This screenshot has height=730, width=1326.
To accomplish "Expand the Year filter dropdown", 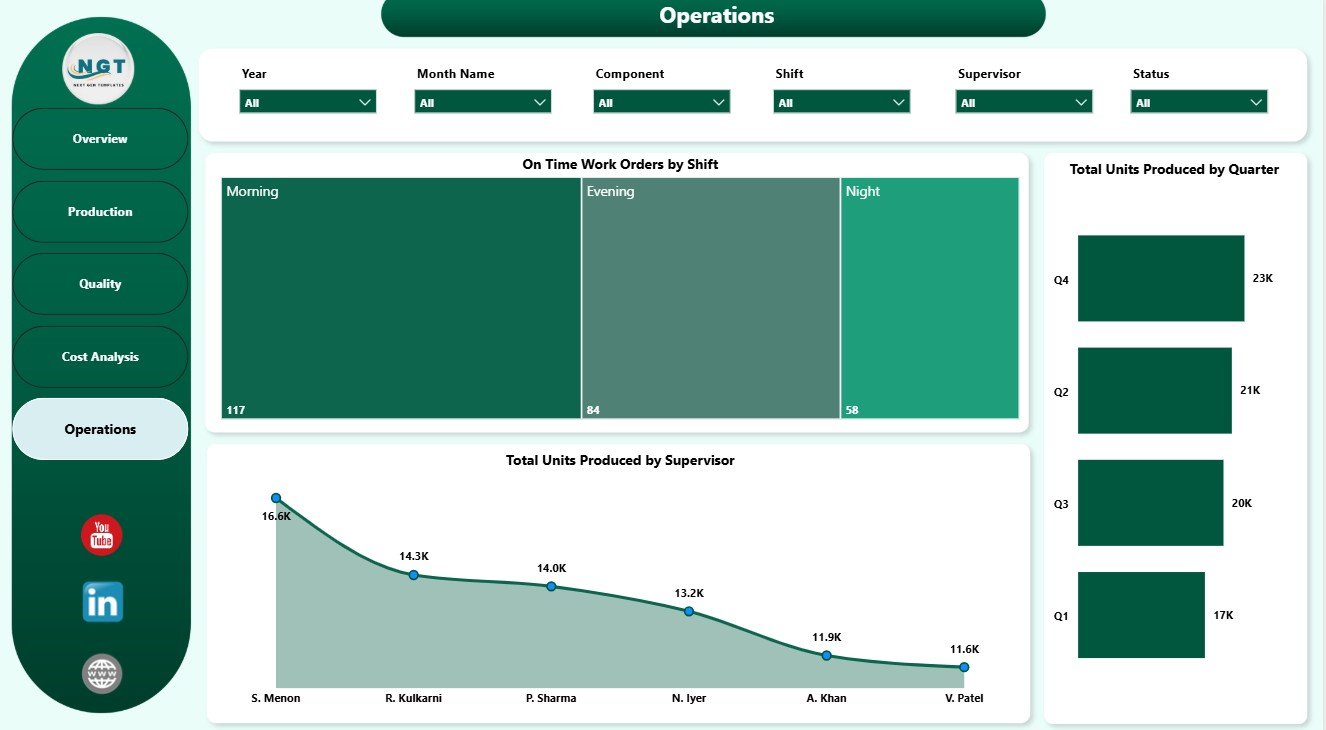I will coord(308,102).
